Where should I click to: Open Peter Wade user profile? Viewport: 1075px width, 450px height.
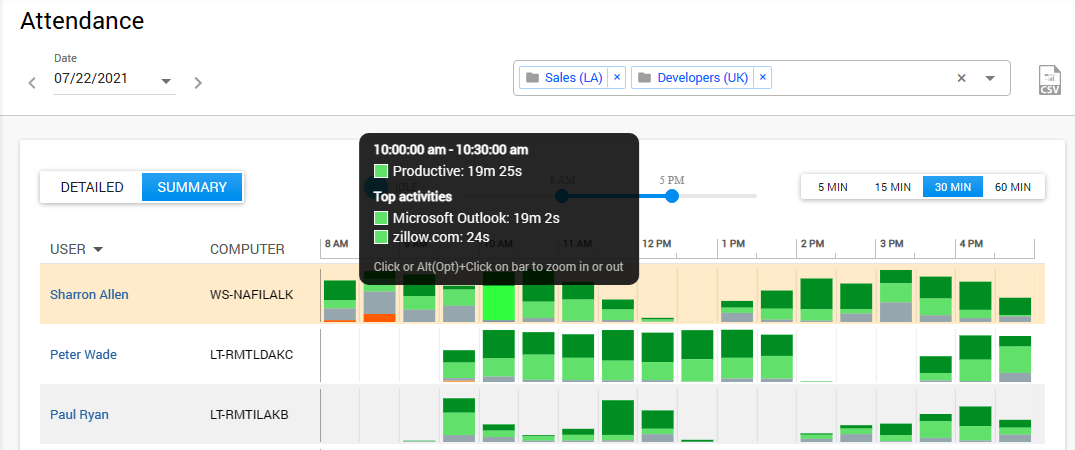click(84, 355)
